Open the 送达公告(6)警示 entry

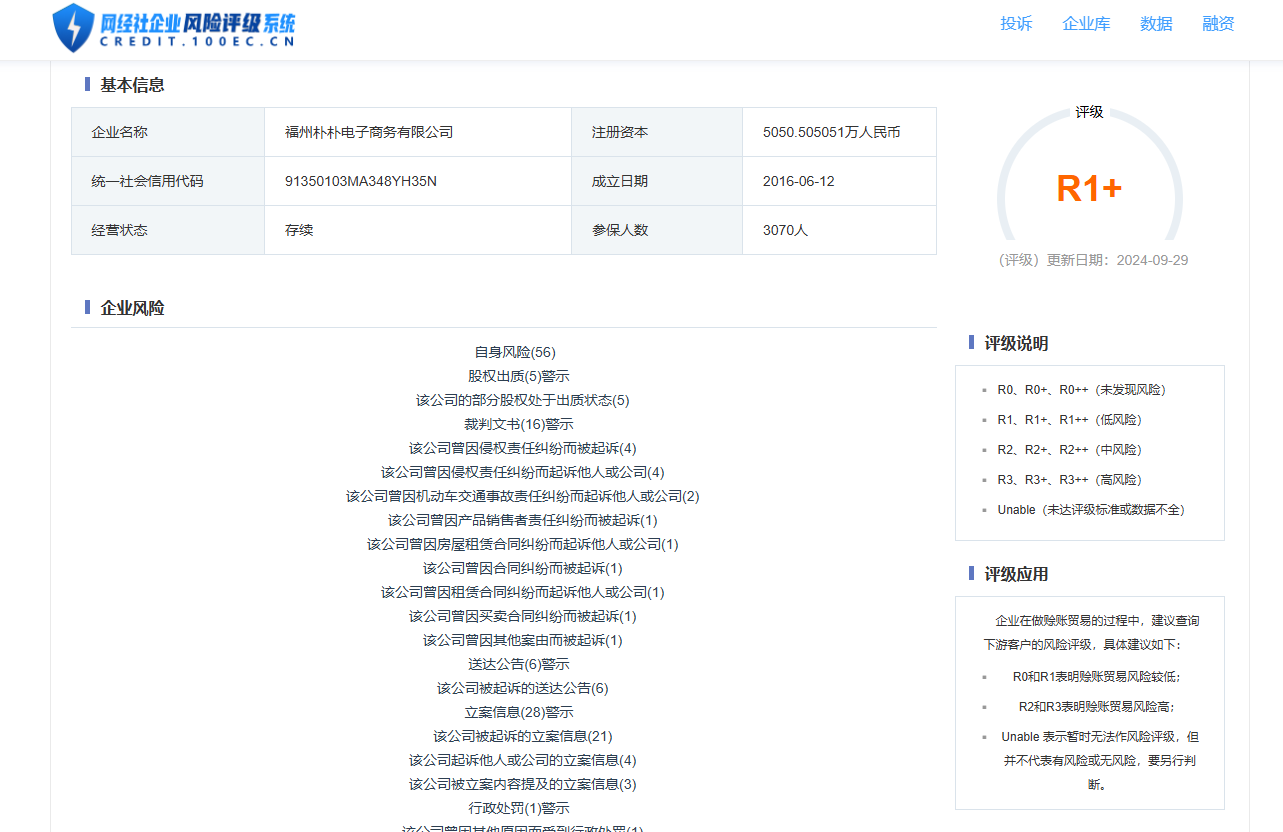519,664
